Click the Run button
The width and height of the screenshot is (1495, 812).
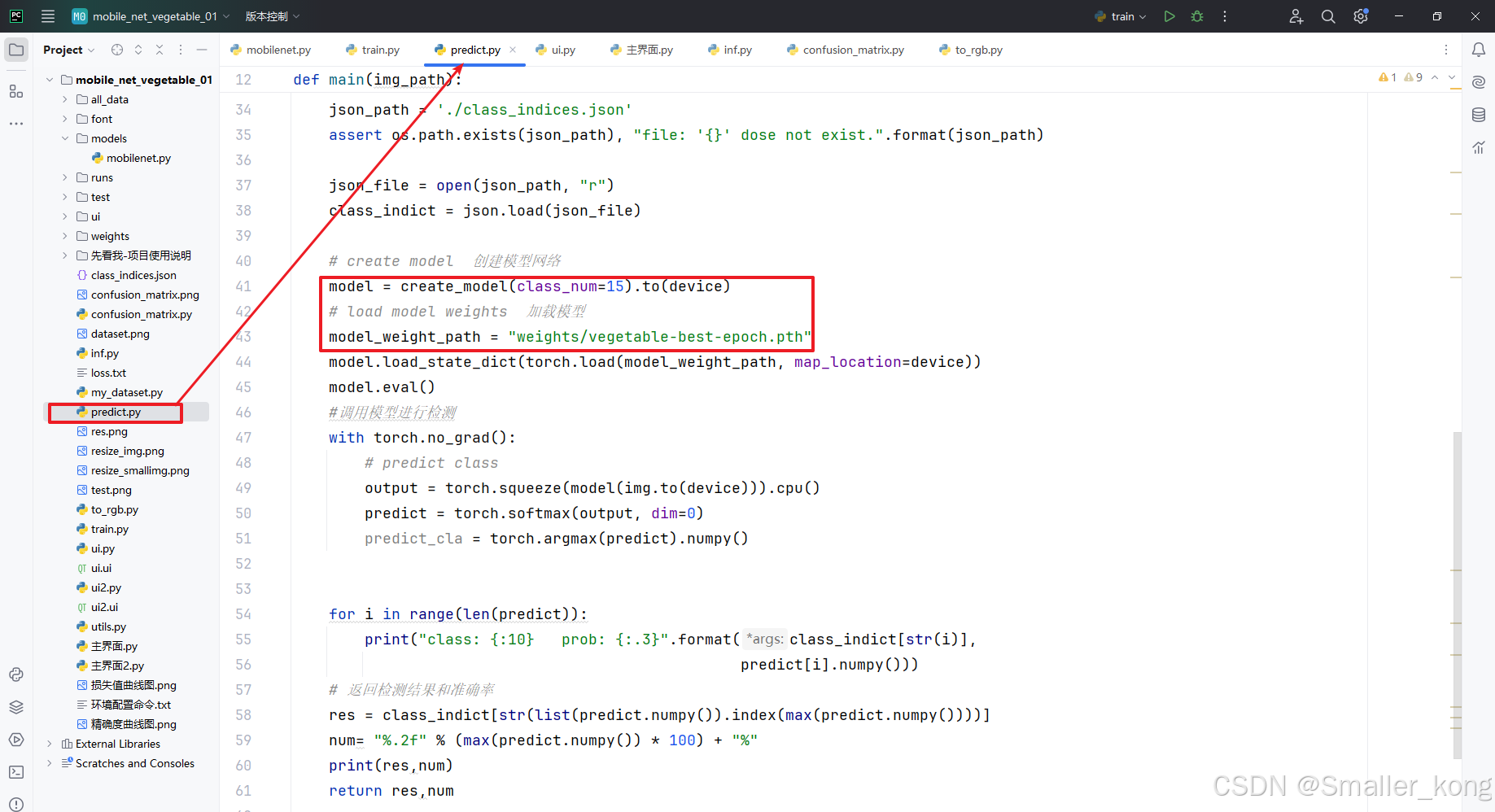click(1169, 16)
